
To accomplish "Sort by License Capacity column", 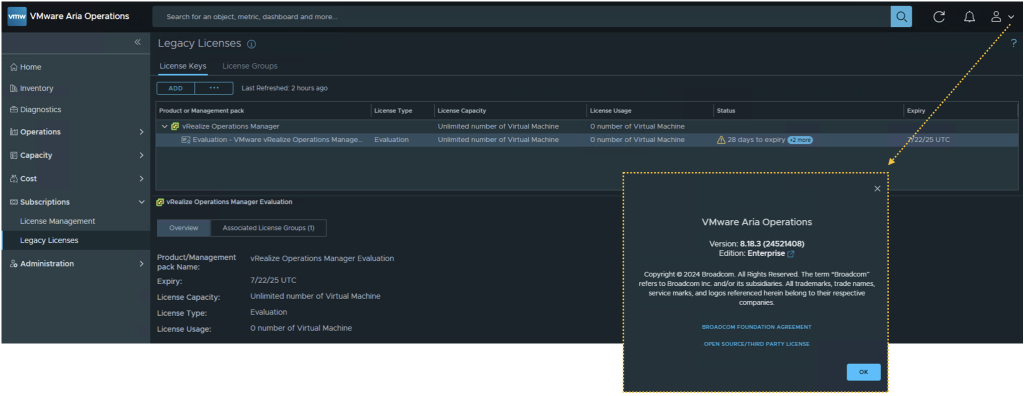I will point(462,111).
